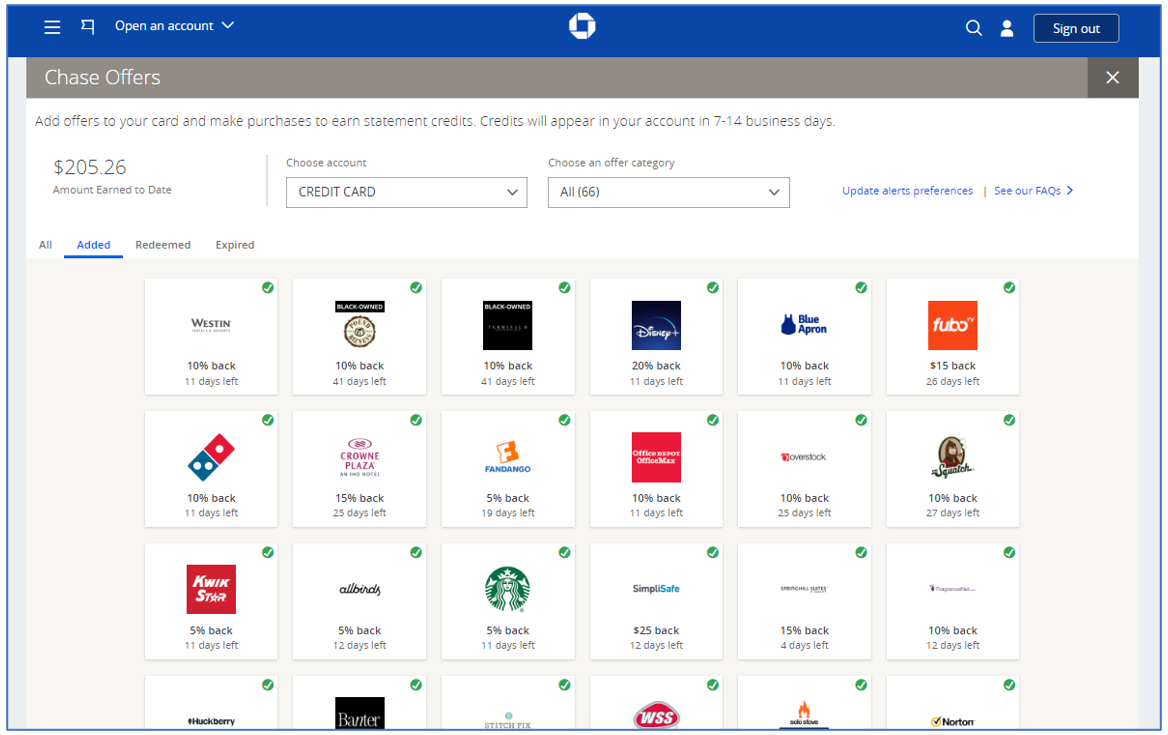Click the $25 back text on SimpliSafe
Image resolution: width=1168 pixels, height=735 pixels.
point(656,630)
